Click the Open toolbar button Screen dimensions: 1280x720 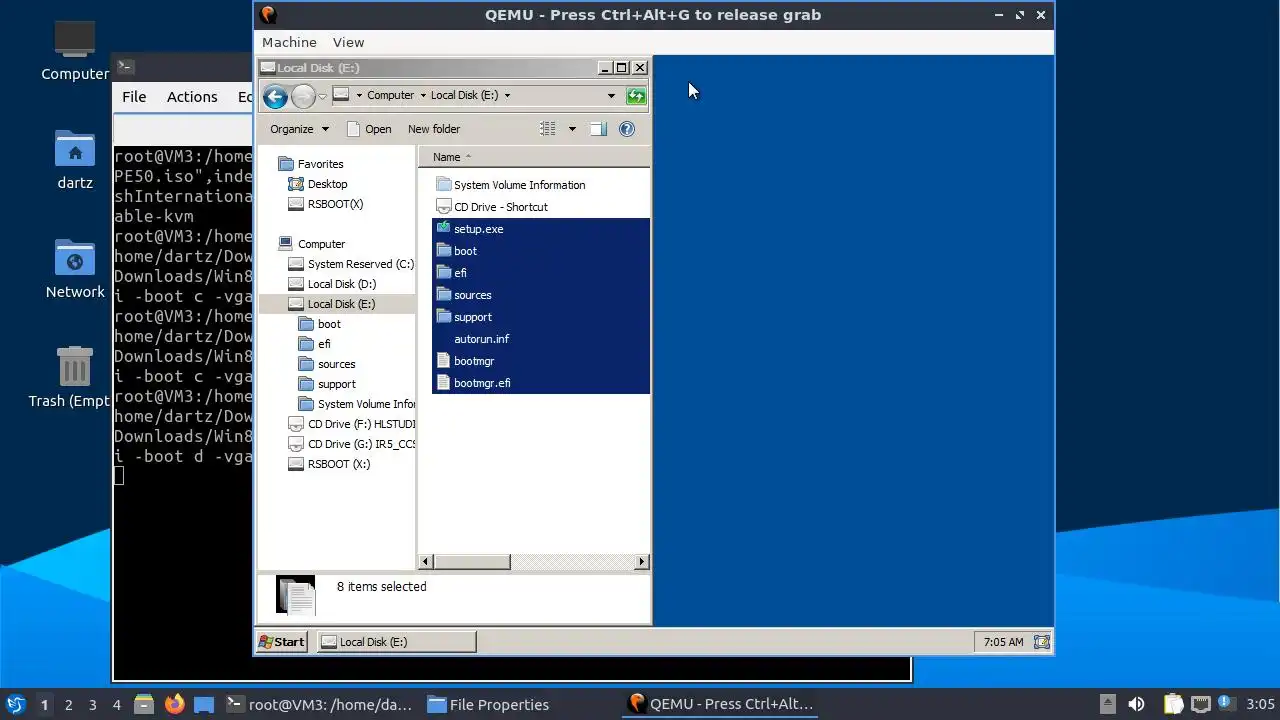(369, 129)
